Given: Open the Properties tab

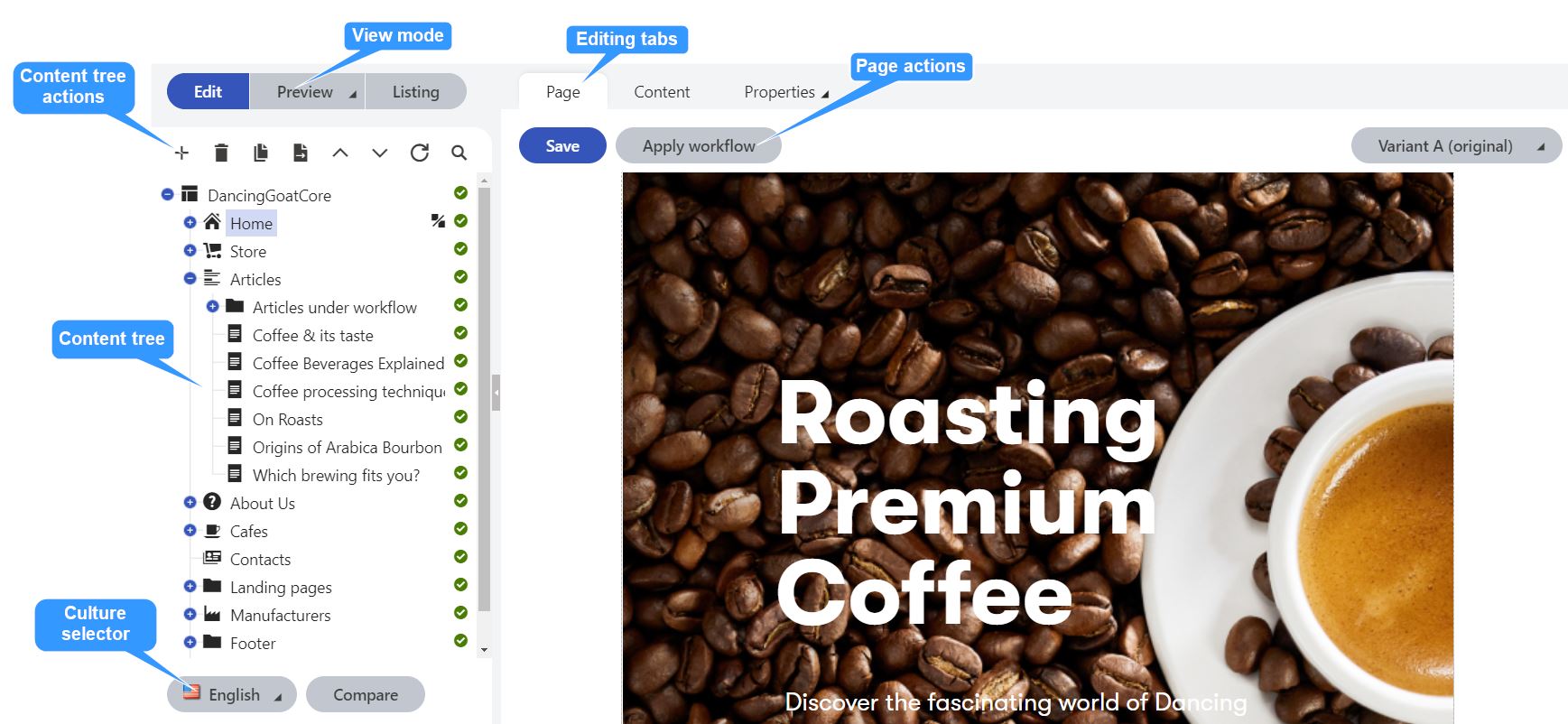Looking at the screenshot, I should [x=780, y=92].
